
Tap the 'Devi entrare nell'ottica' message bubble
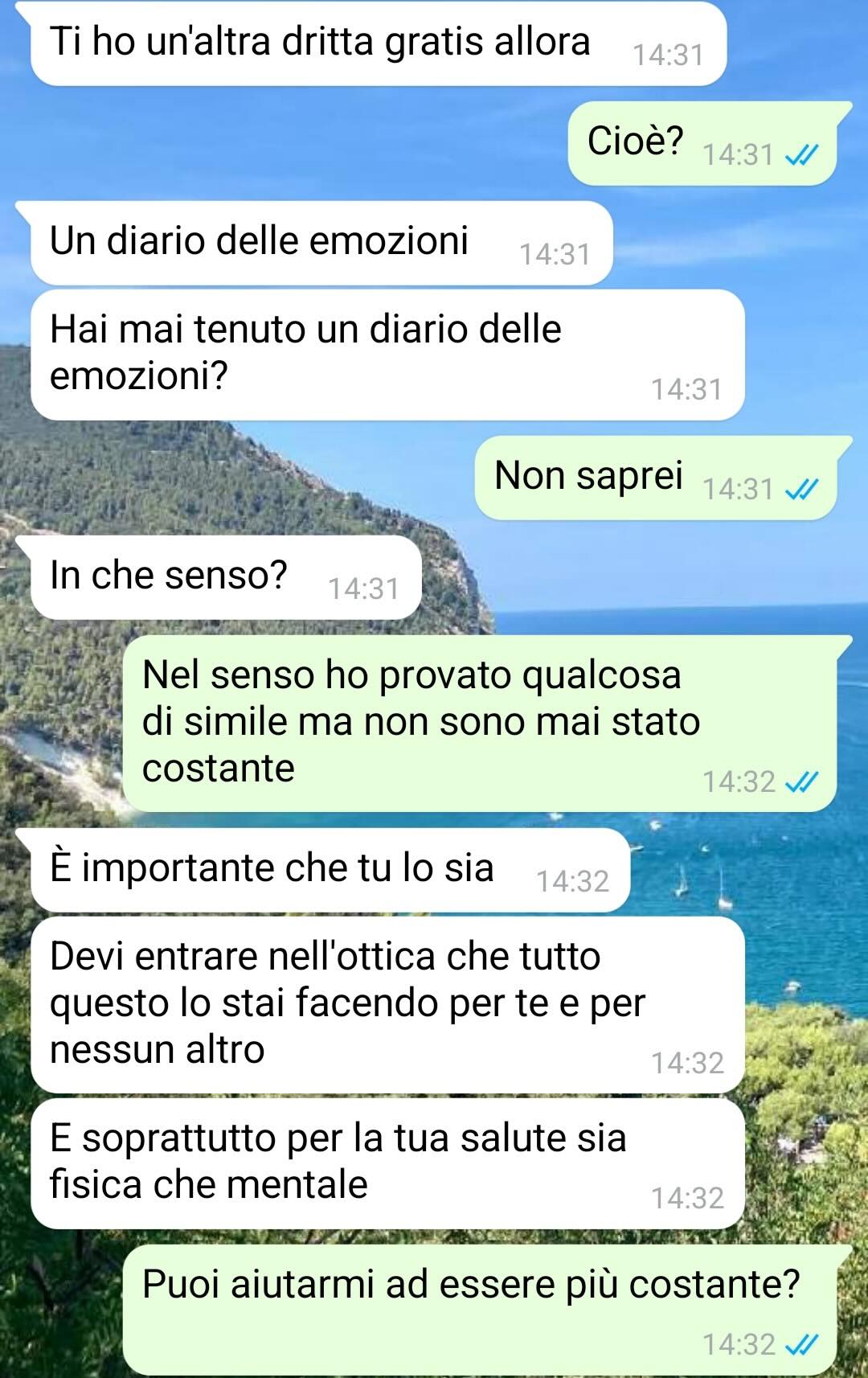pos(387,1005)
